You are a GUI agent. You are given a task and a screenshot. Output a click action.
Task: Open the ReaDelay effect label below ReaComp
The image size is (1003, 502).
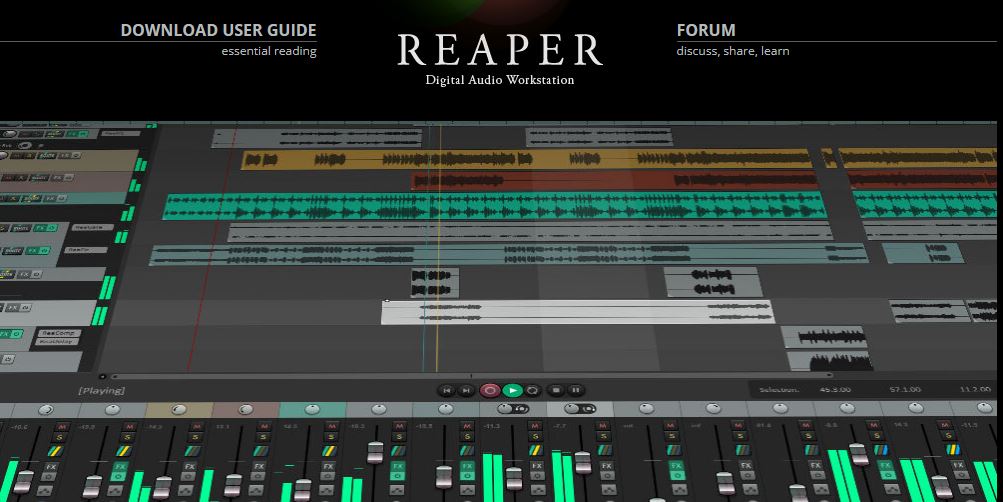tap(57, 342)
